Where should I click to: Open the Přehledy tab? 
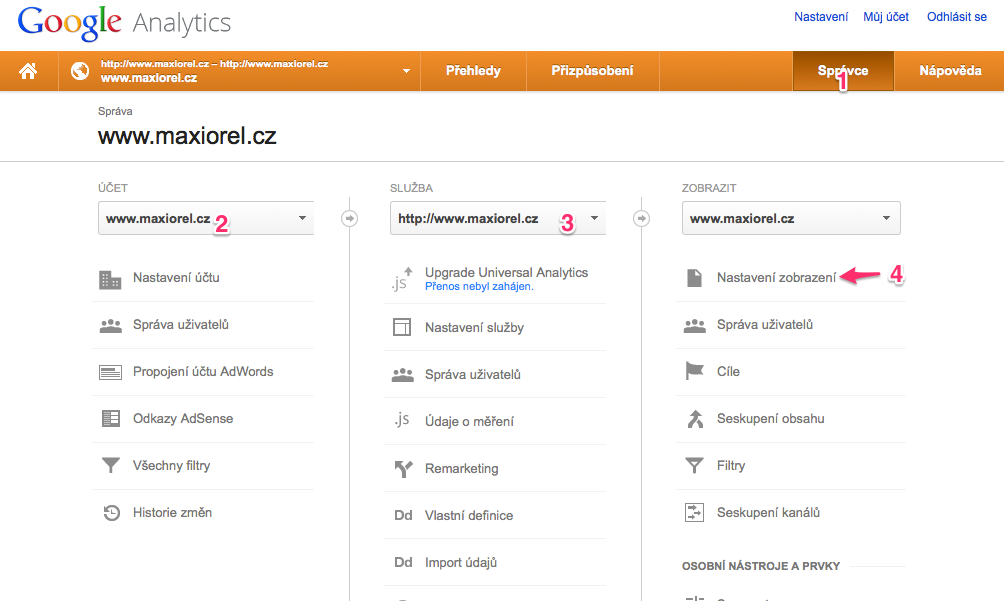tap(473, 71)
